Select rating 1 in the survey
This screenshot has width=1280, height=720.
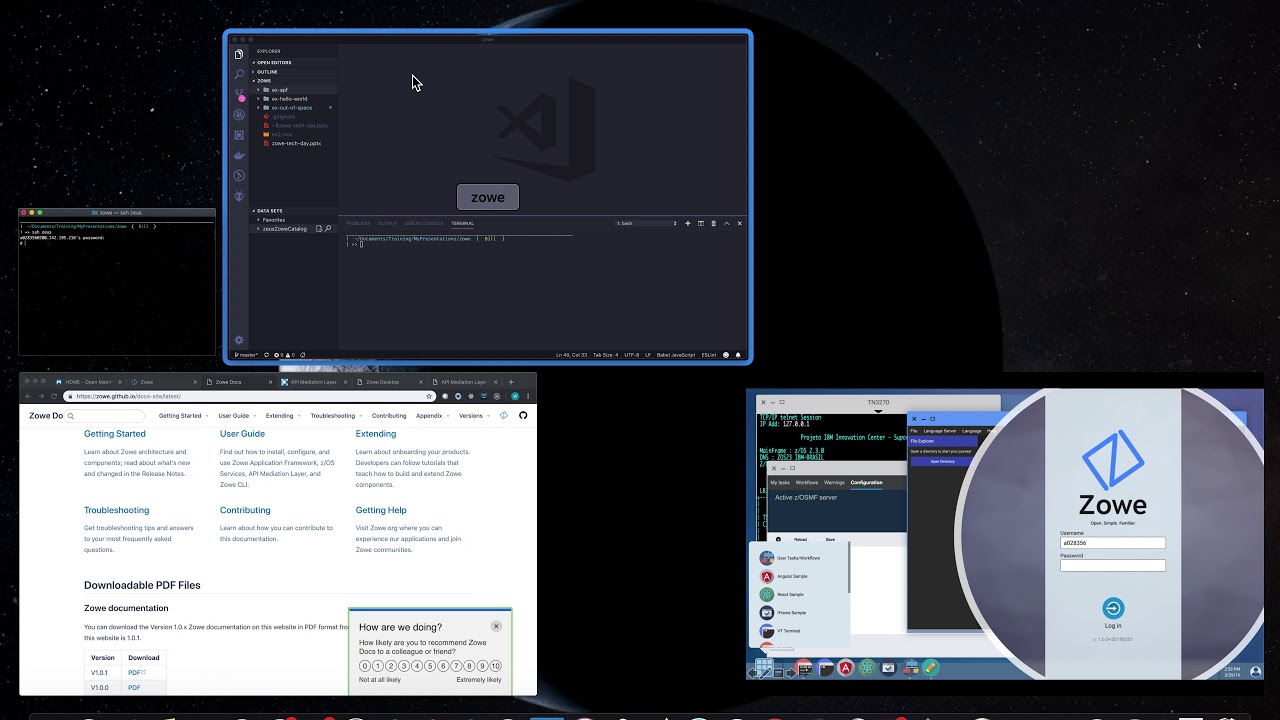[x=378, y=666]
